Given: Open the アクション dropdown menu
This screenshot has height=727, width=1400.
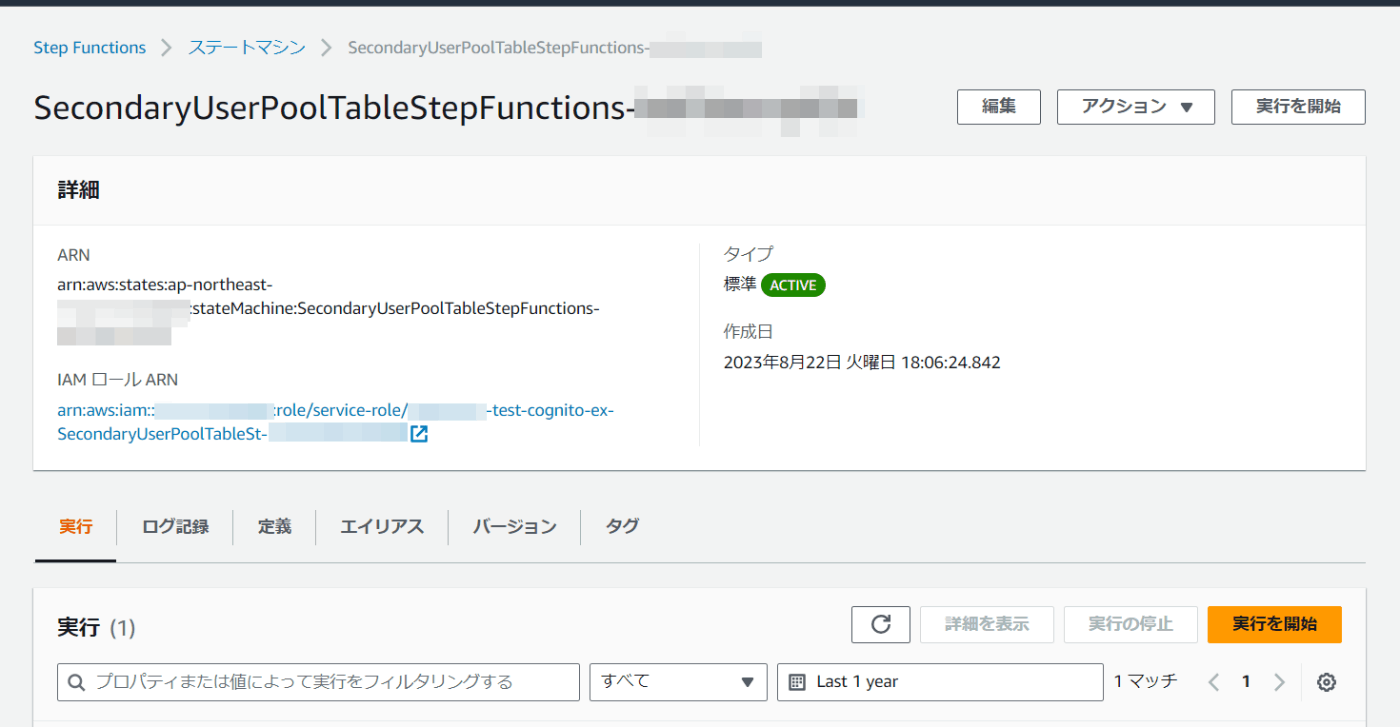Looking at the screenshot, I should (x=1136, y=107).
